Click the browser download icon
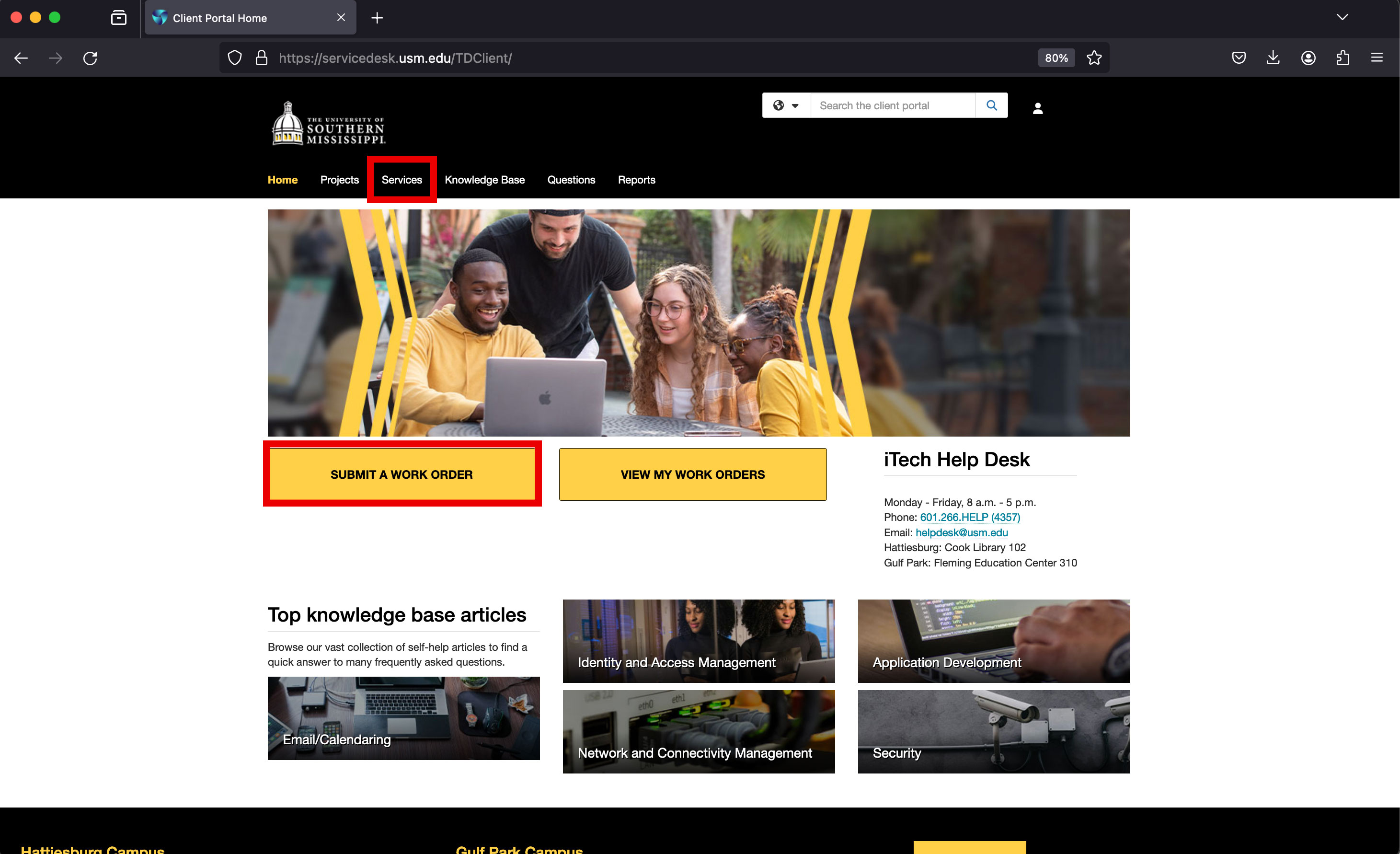Image resolution: width=1400 pixels, height=854 pixels. (x=1272, y=58)
